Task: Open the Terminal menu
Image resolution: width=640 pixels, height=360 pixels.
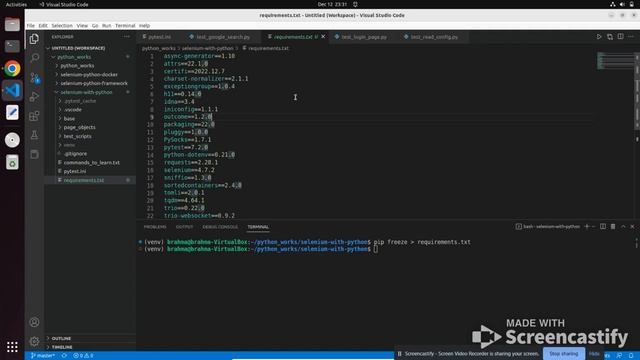Action: (x=125, y=25)
